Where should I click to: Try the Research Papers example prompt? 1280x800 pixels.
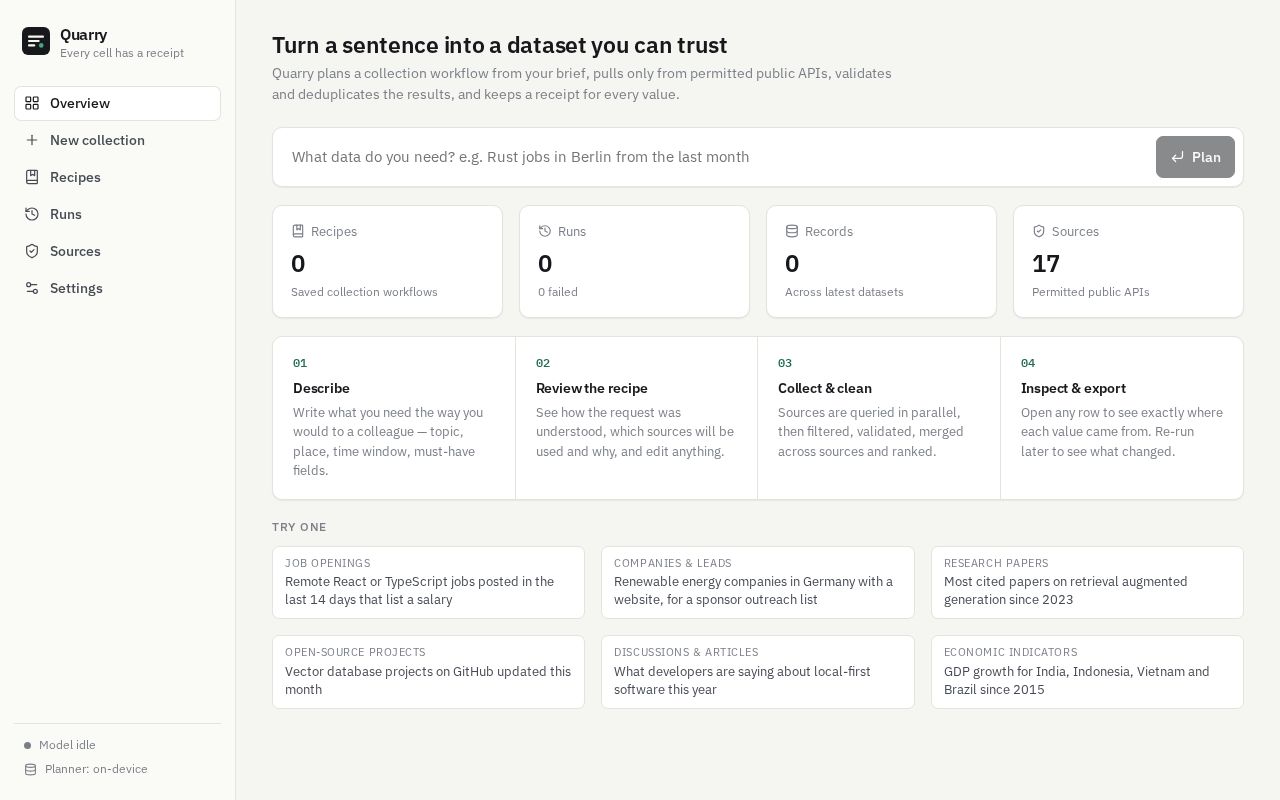click(x=1087, y=582)
